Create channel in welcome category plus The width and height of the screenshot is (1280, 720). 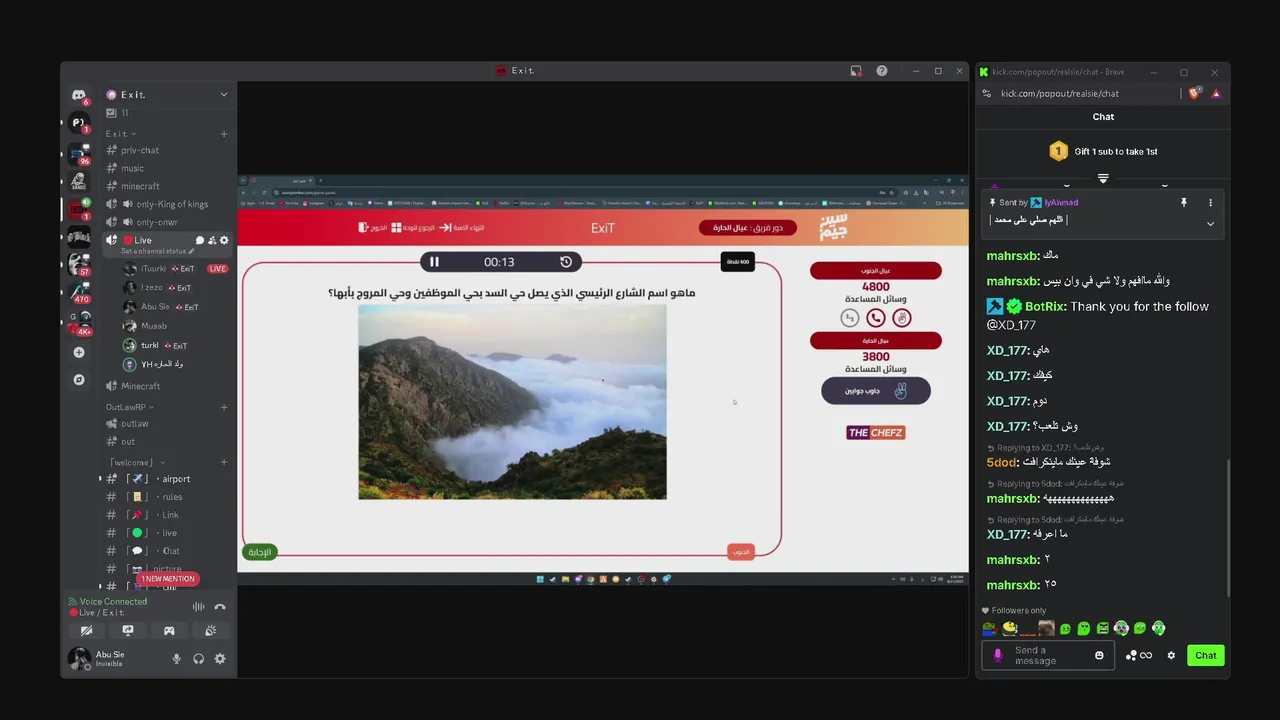point(224,462)
